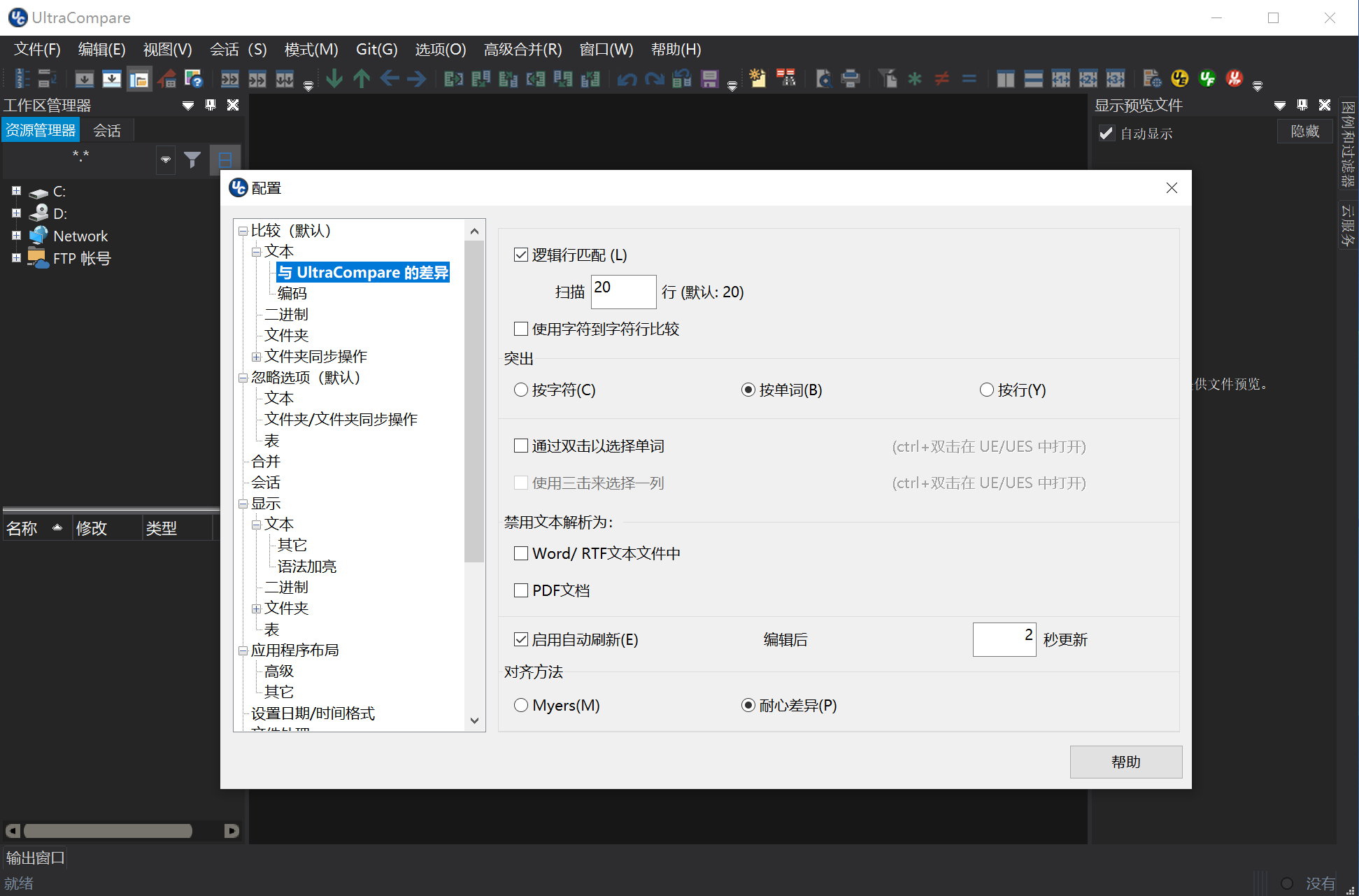
Task: Pin the workspace manager panel
Action: (211, 105)
